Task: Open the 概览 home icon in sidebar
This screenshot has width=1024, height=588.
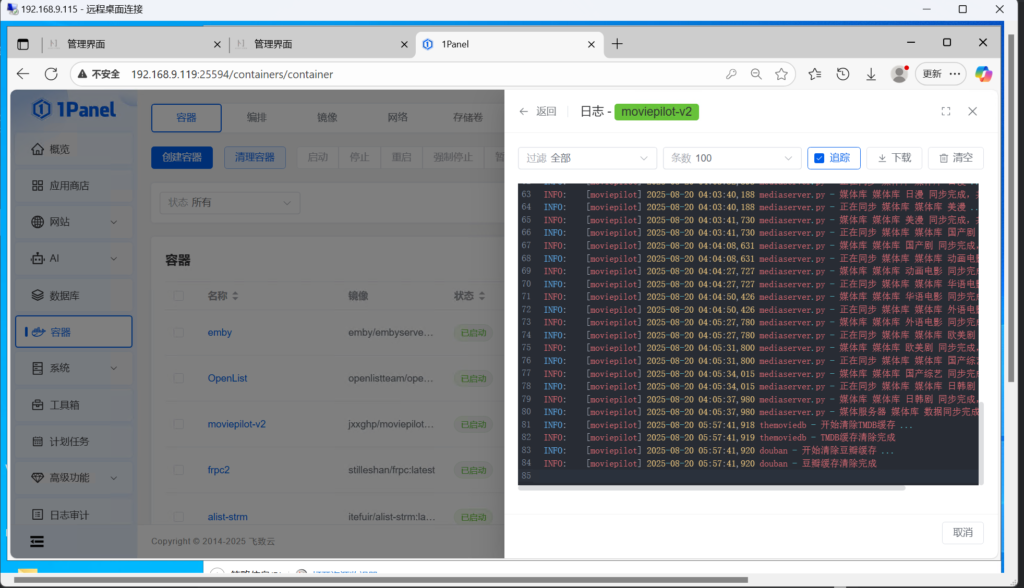Action: 37,149
